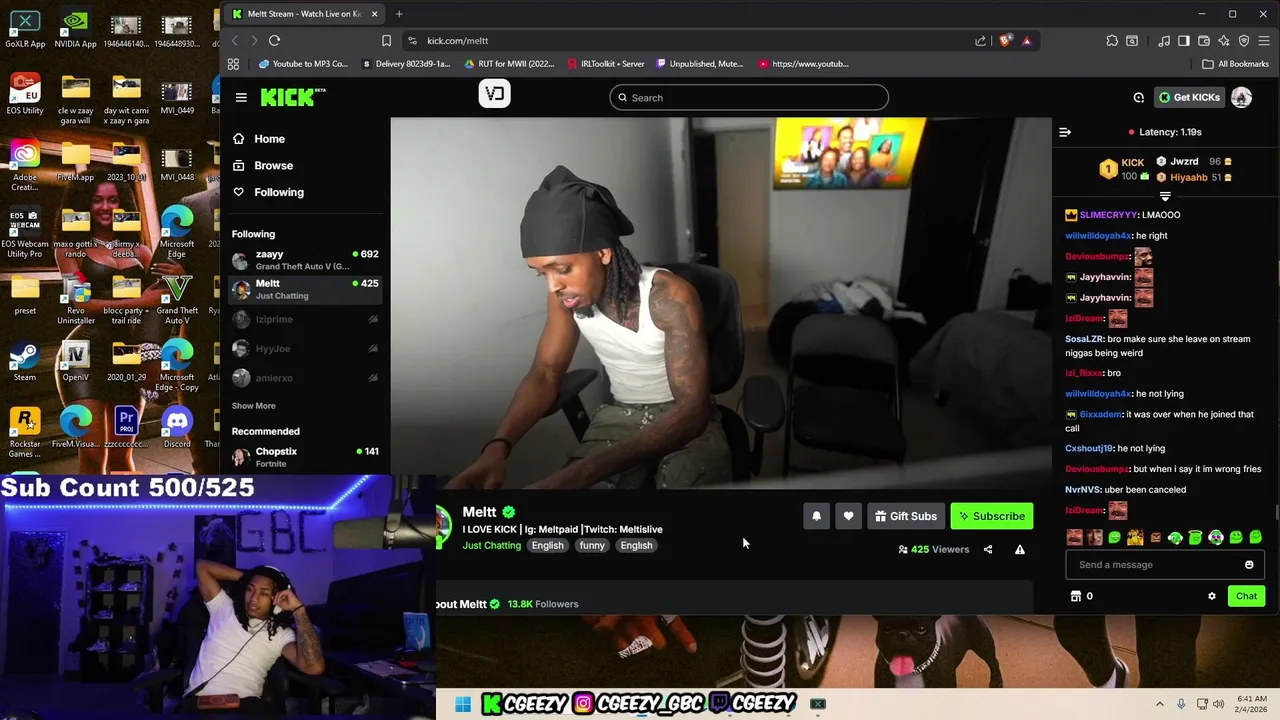
Task: Open the Kick shop icon below chat
Action: 1076,596
